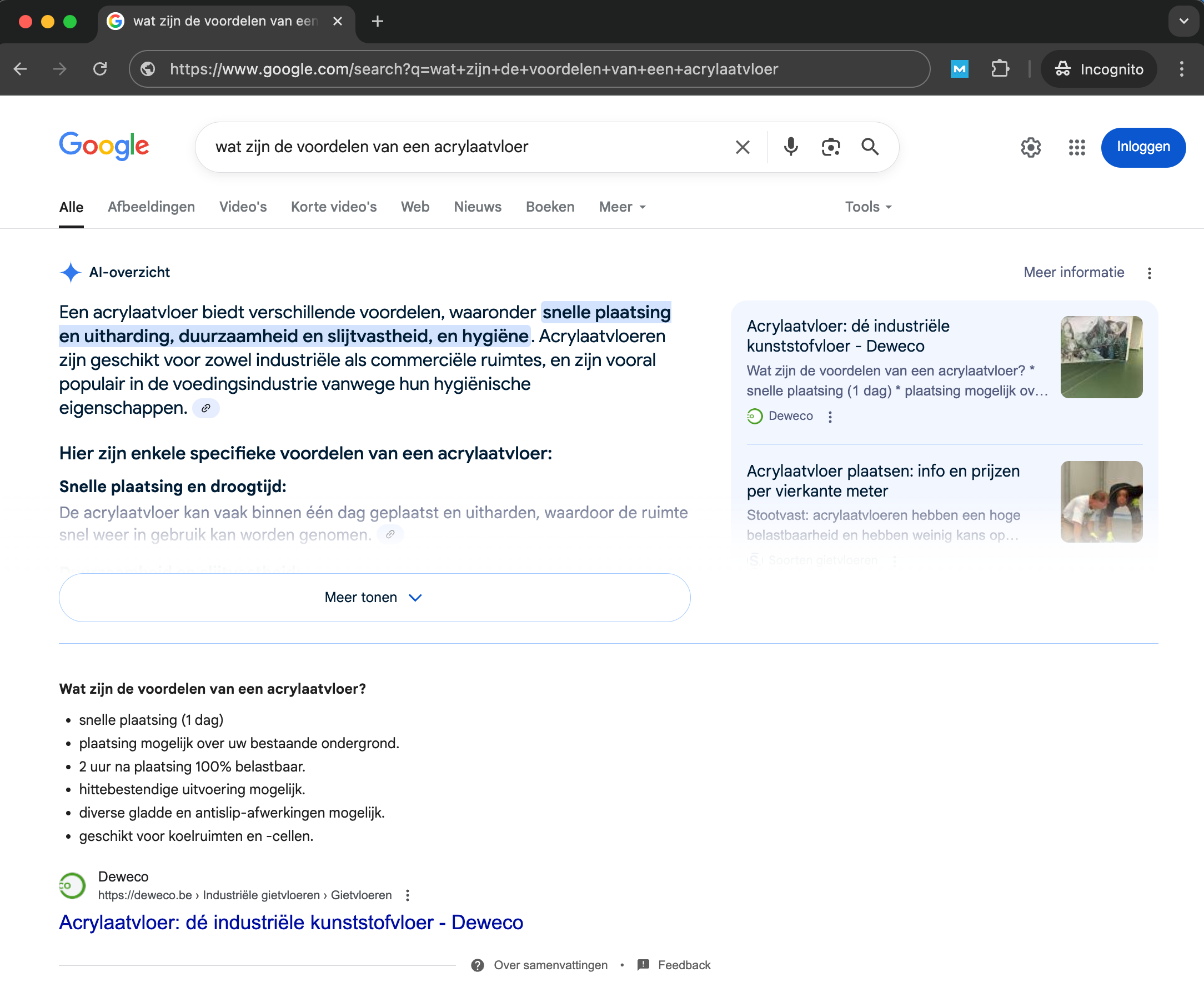
Task: Go to Google home via logo
Action: pyautogui.click(x=104, y=146)
